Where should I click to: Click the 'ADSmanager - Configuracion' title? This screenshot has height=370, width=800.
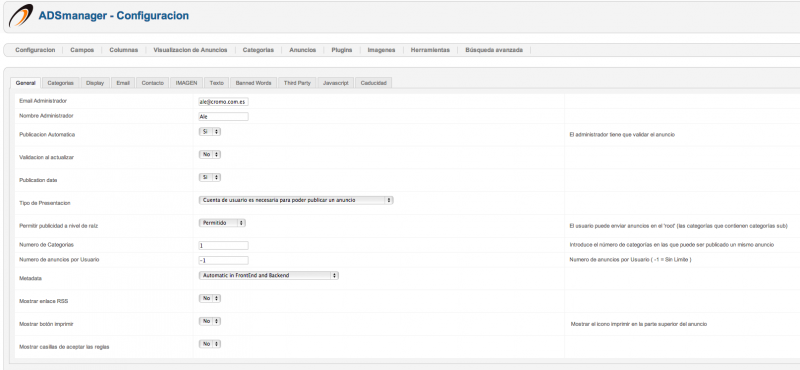(114, 16)
